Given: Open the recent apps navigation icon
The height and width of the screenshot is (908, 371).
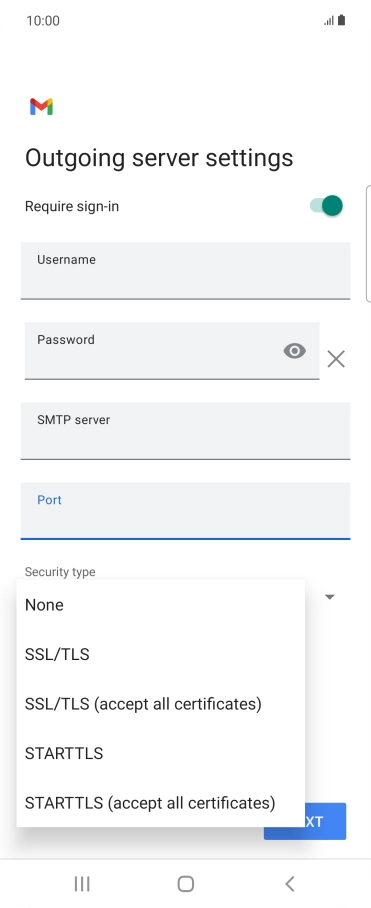Looking at the screenshot, I should click(82, 884).
